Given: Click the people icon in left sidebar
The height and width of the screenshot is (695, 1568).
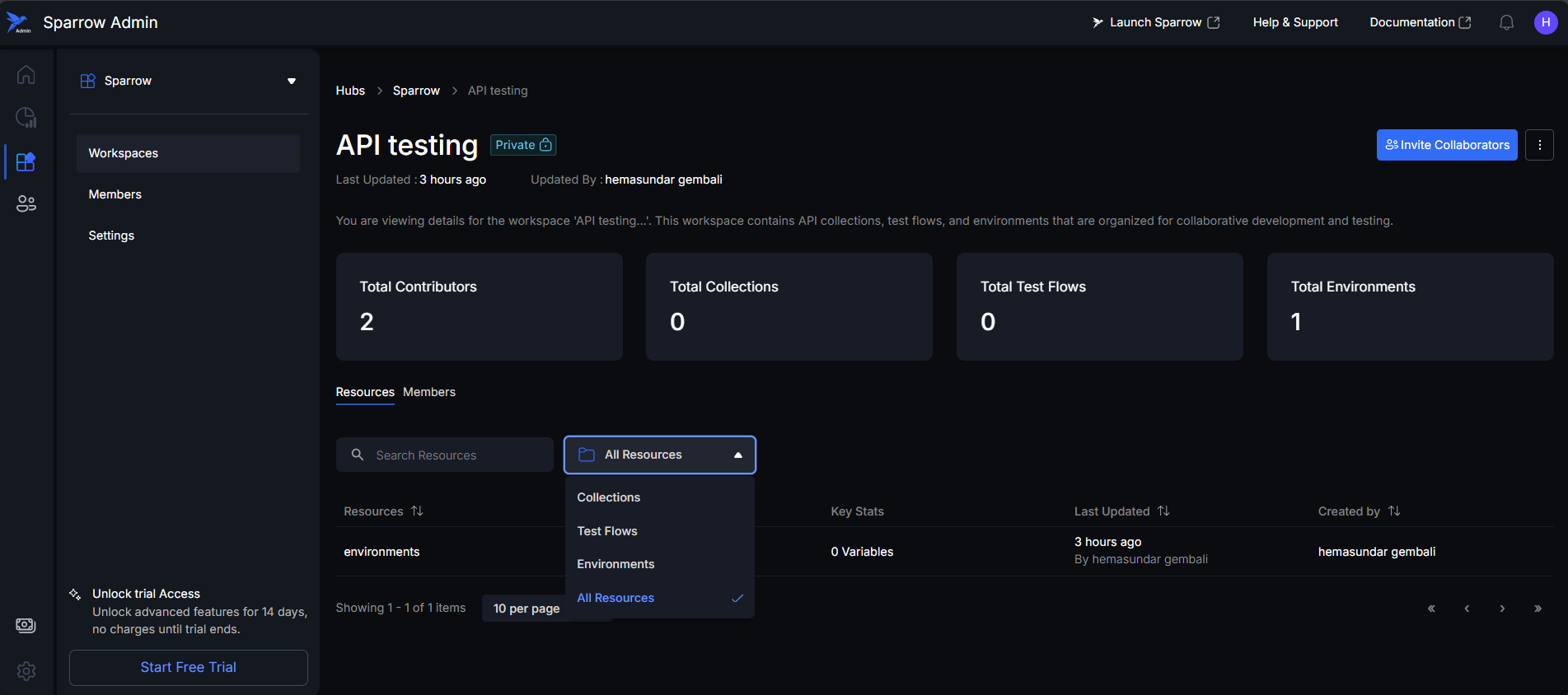Looking at the screenshot, I should coord(26,203).
